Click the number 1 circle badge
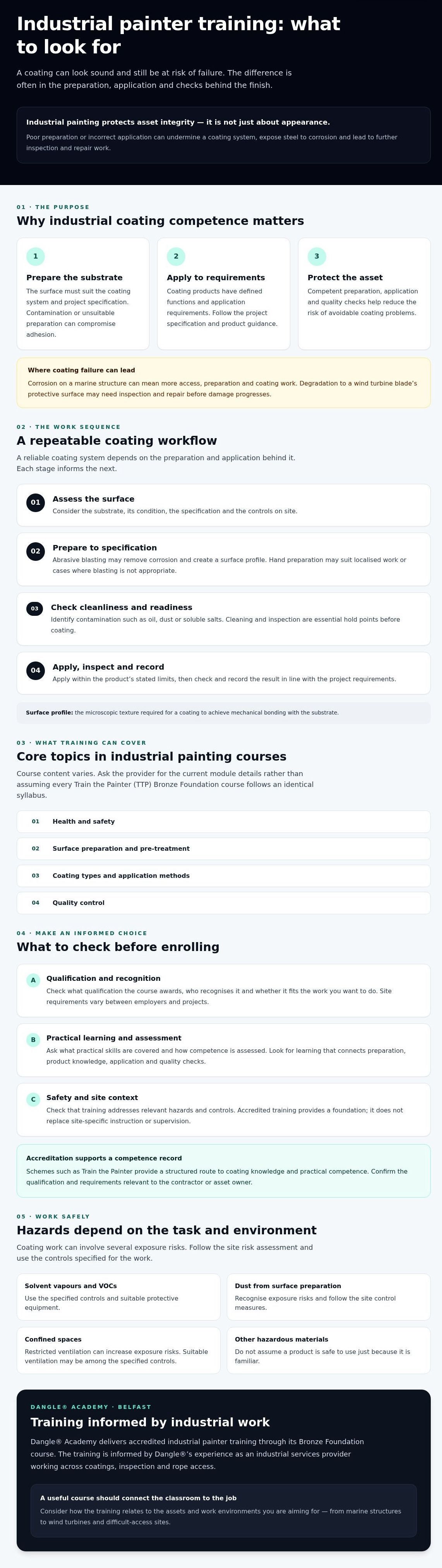 point(35,256)
